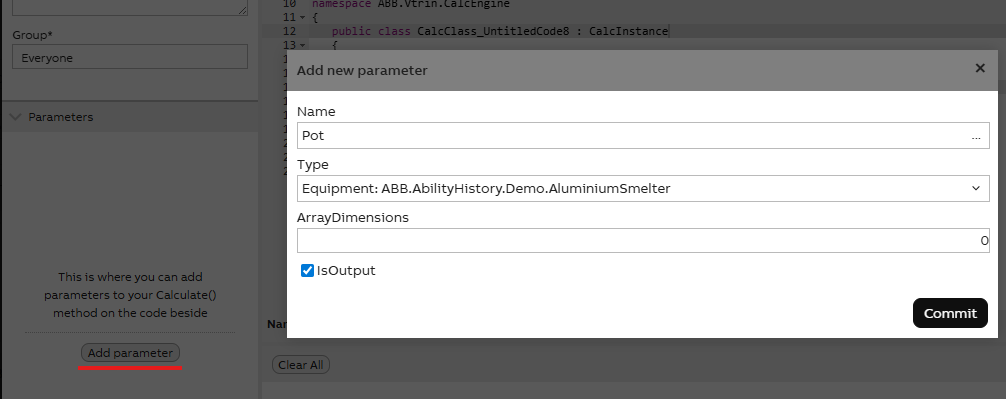Open the ellipsis browse button in Name field
The height and width of the screenshot is (399, 1006).
(x=976, y=137)
